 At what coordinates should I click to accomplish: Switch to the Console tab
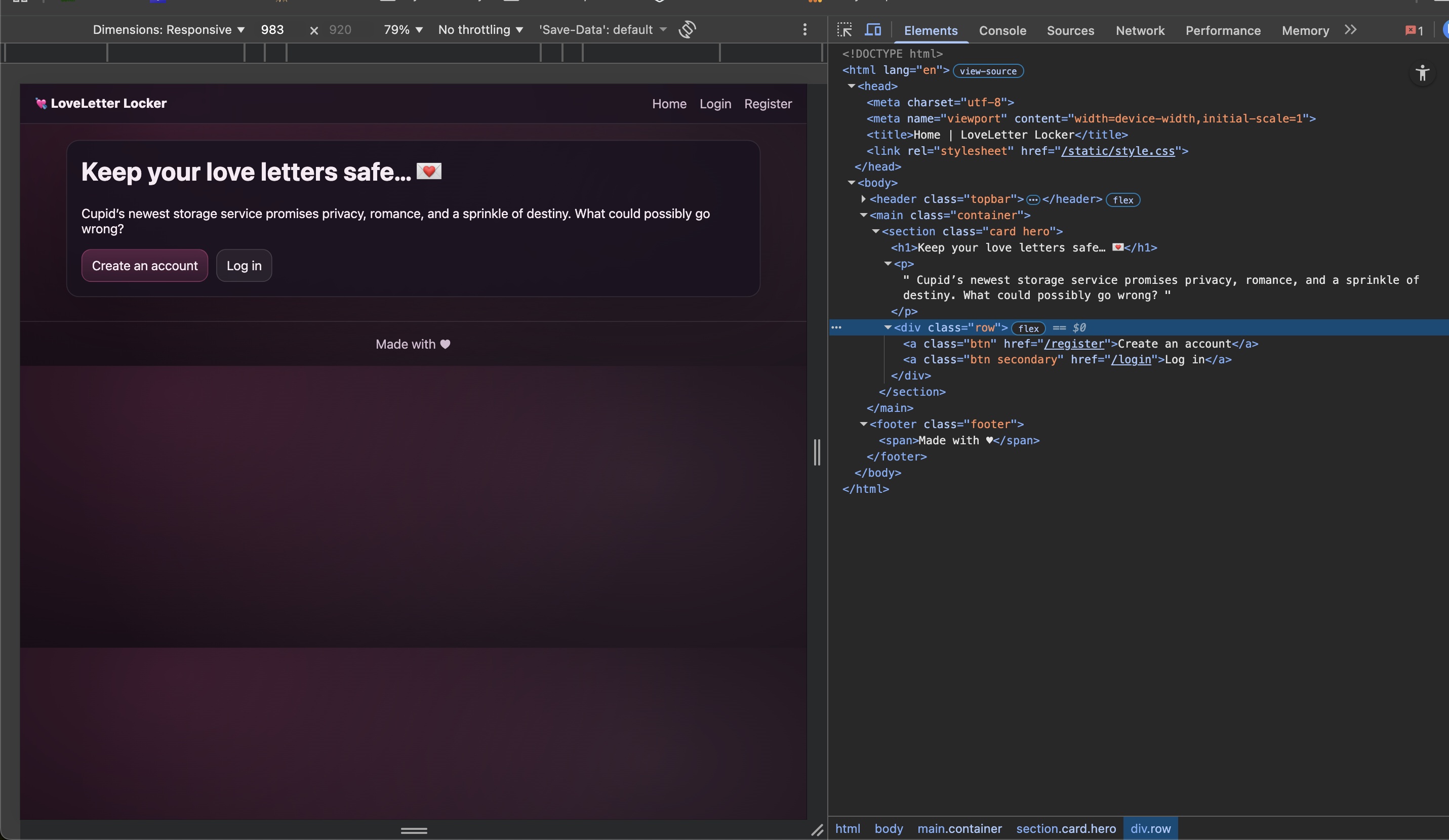tap(1002, 30)
